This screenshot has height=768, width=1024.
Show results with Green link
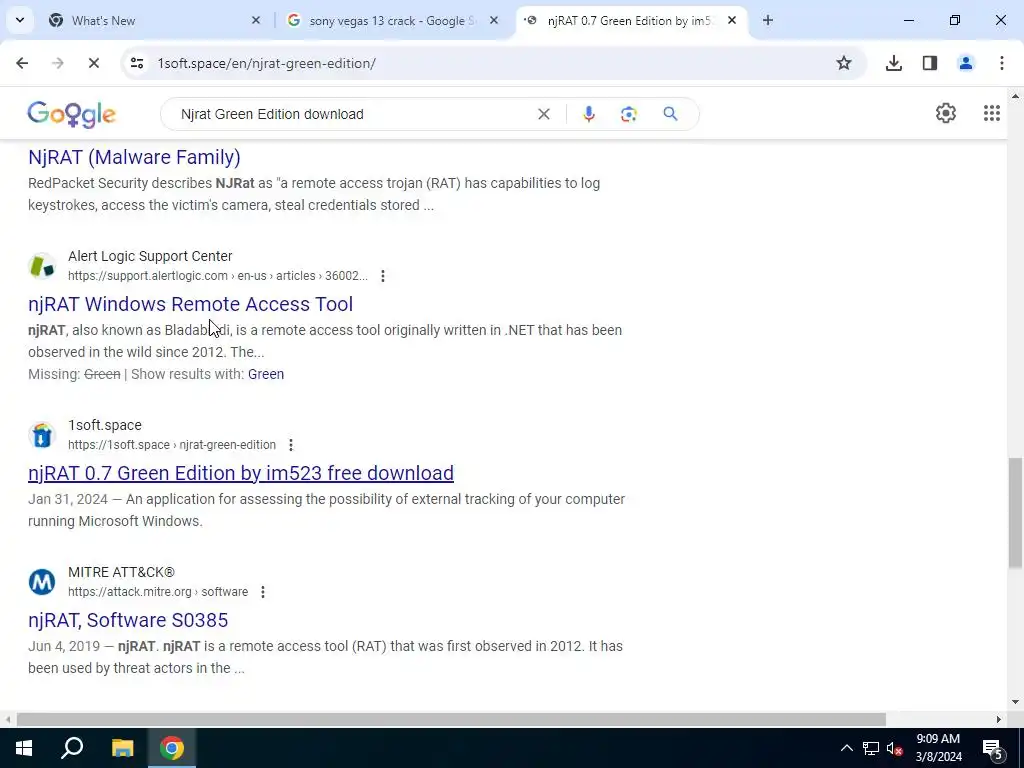click(266, 374)
